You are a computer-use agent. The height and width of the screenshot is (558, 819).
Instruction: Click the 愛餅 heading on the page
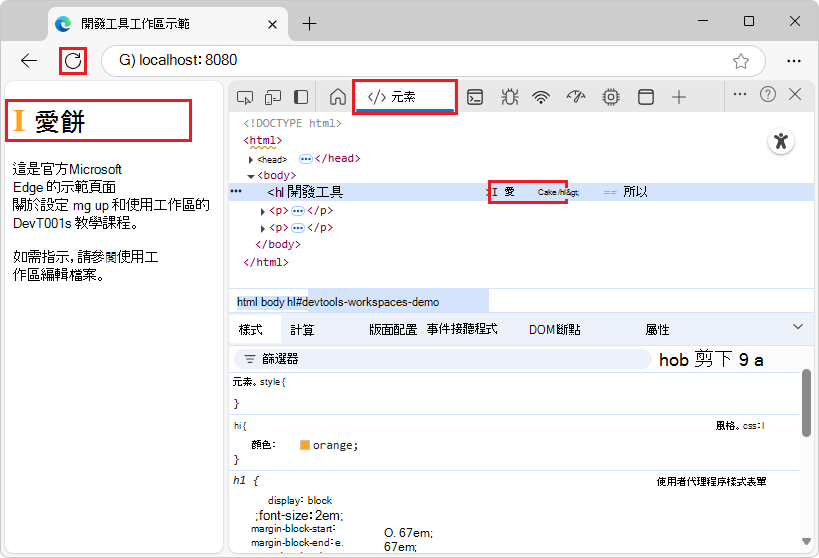[60, 122]
